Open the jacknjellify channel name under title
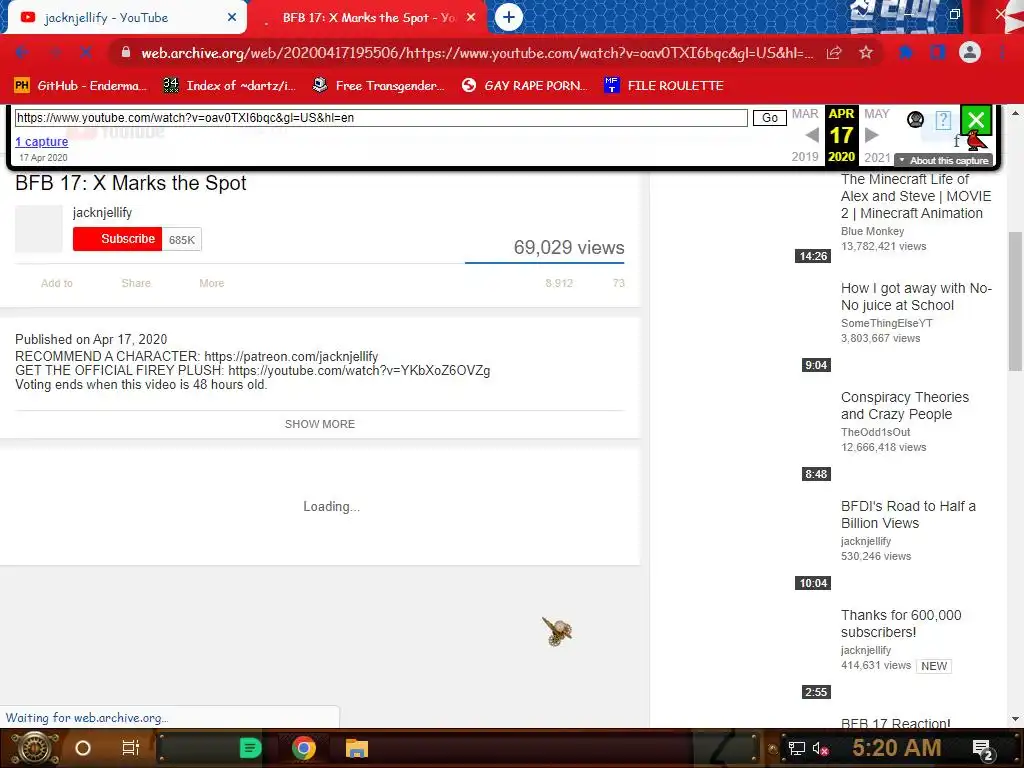 pos(103,213)
